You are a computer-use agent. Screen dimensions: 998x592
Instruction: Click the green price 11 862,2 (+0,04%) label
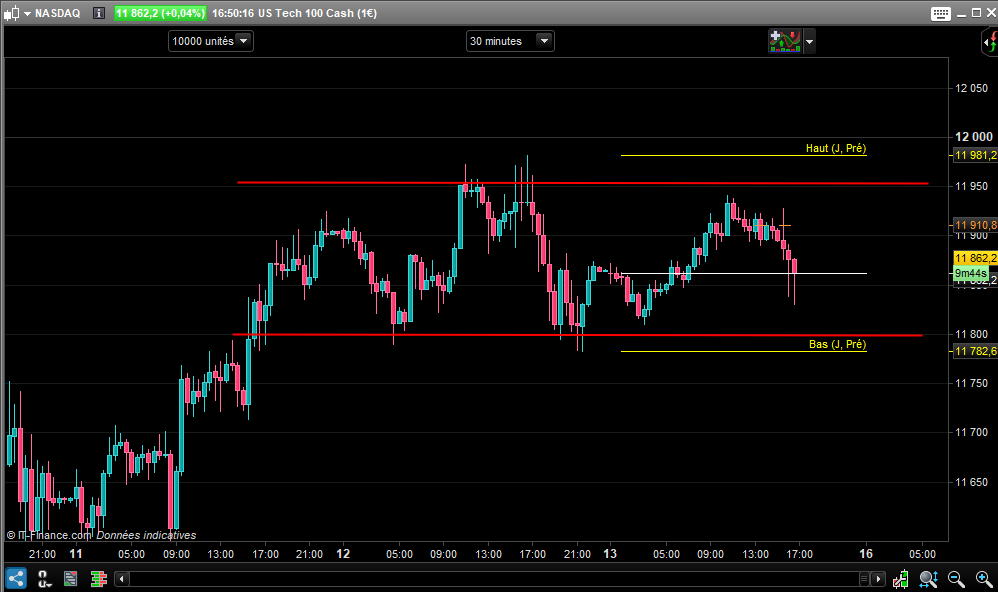point(160,13)
